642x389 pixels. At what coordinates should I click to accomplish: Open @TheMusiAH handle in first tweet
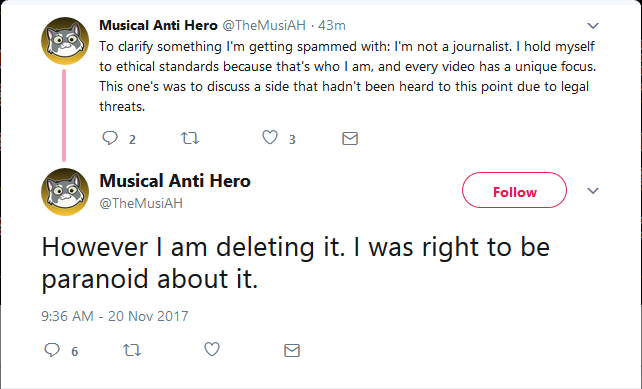tap(264, 25)
